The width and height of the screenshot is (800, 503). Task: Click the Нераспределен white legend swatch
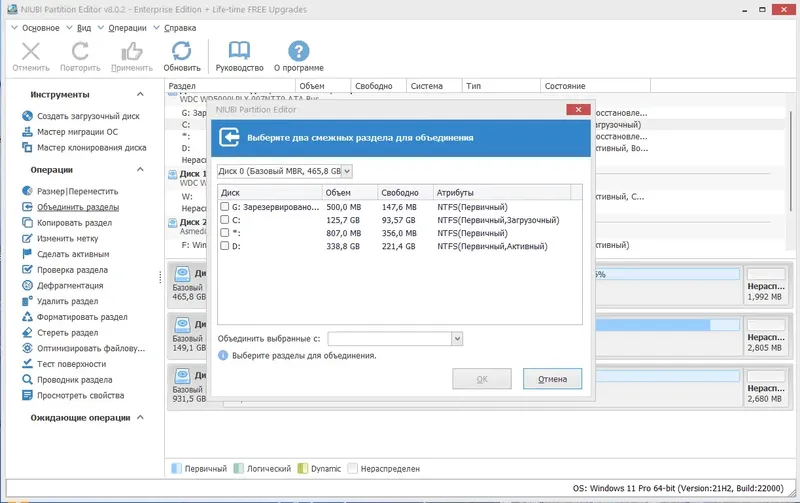[352, 468]
